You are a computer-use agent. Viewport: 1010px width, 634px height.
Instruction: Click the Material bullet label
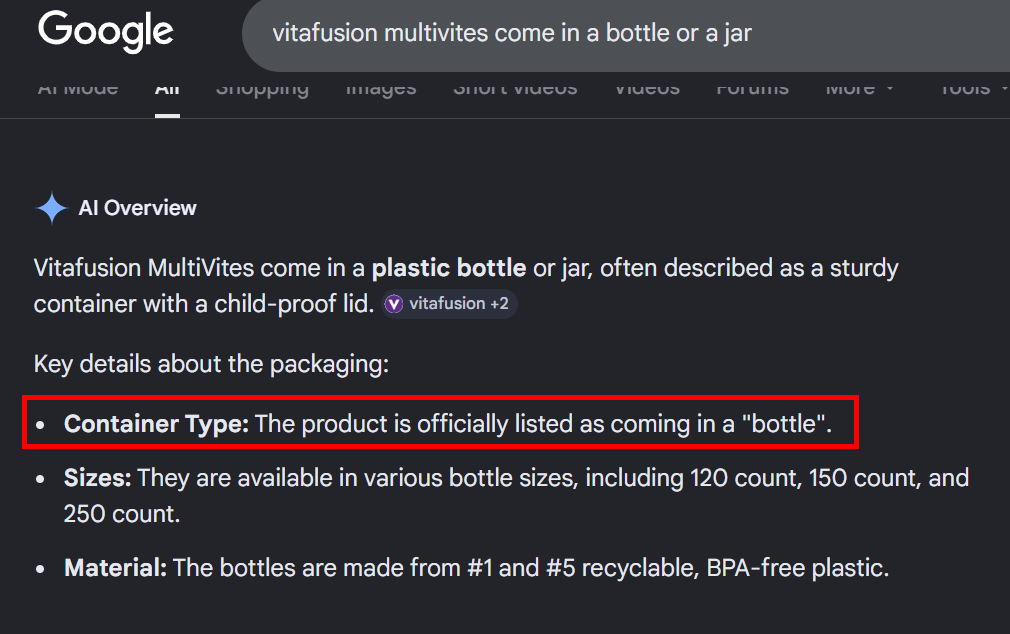pyautogui.click(x=116, y=569)
